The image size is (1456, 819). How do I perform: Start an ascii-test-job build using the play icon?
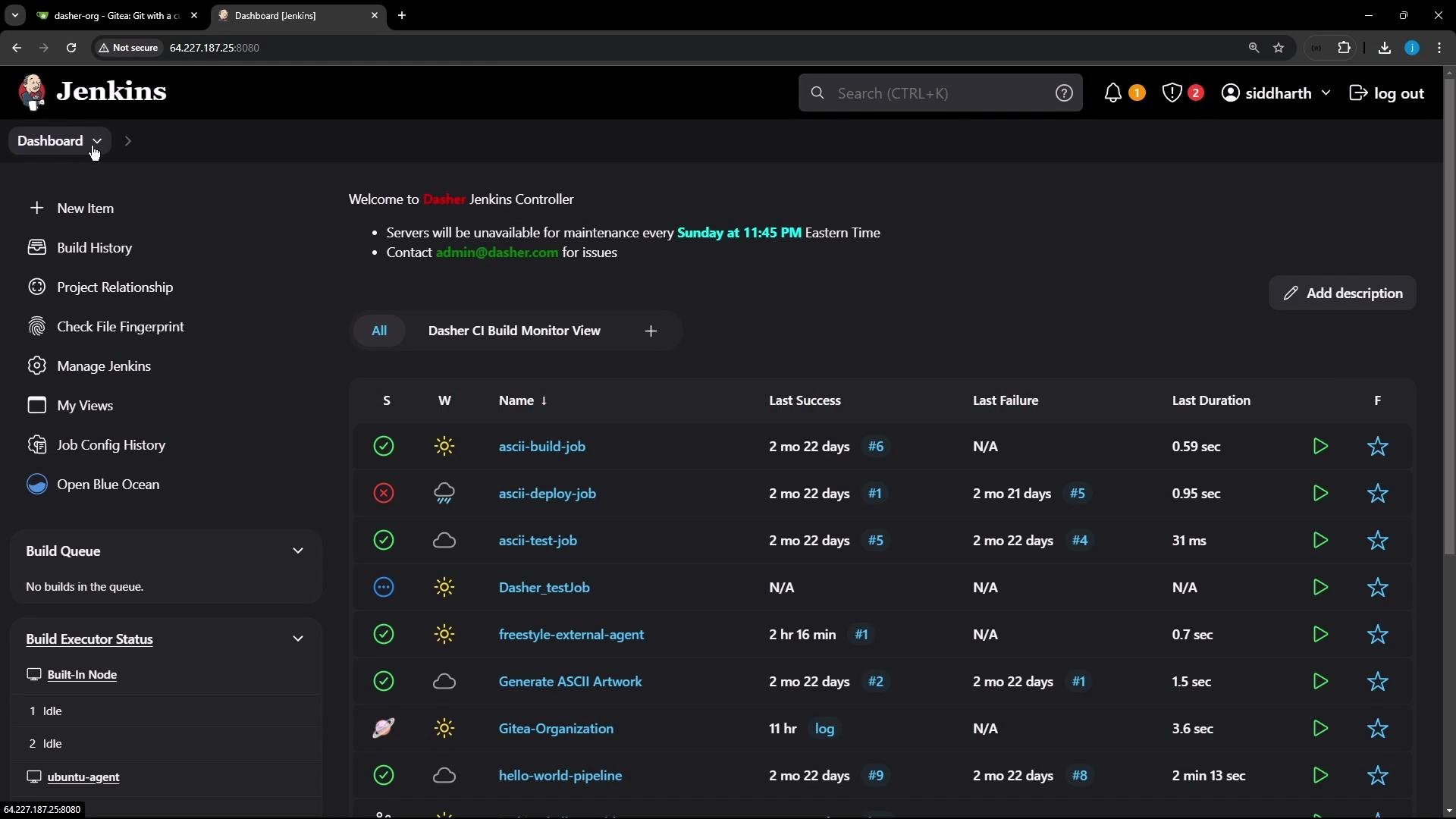pyautogui.click(x=1320, y=541)
